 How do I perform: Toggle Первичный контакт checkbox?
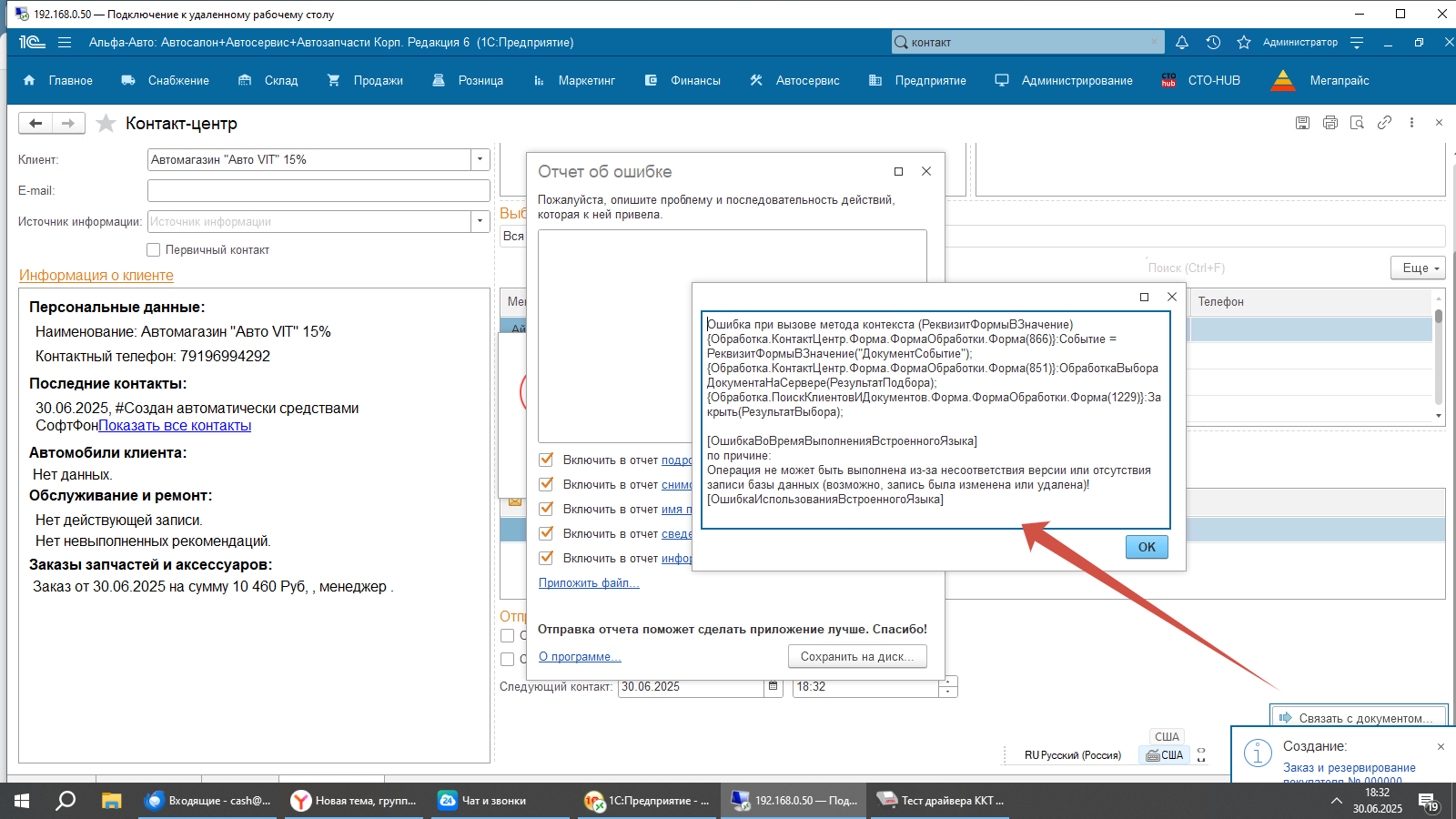[153, 249]
